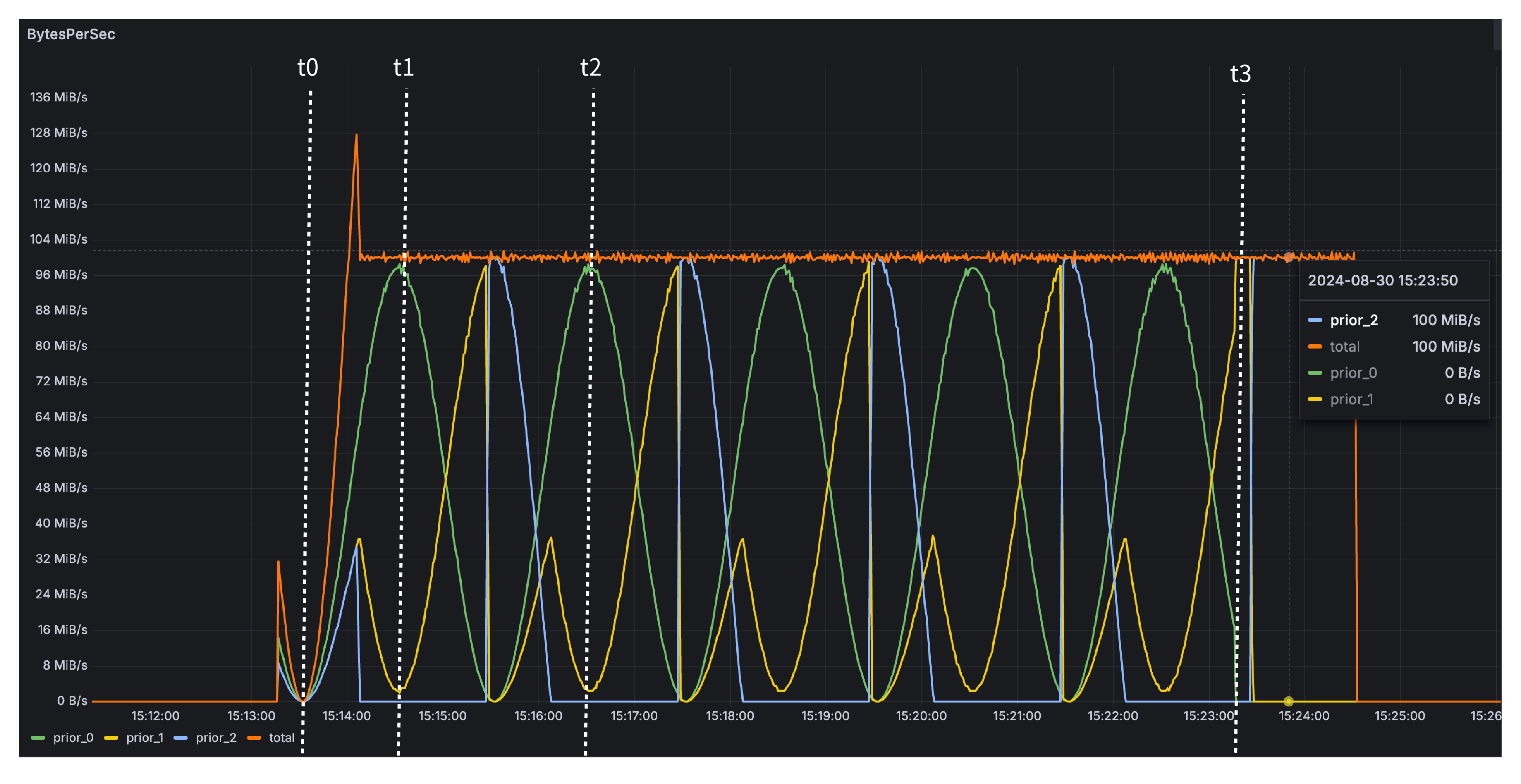The image size is (1521, 784).
Task: Click tooltip timestamp 2024-08-30 15:23:50
Action: tap(1383, 280)
